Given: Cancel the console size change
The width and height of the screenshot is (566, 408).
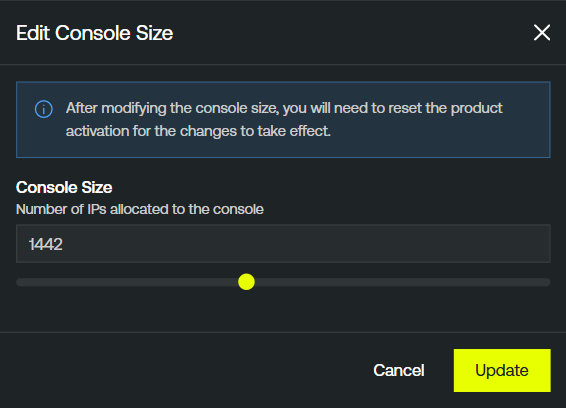Looking at the screenshot, I should coord(399,370).
